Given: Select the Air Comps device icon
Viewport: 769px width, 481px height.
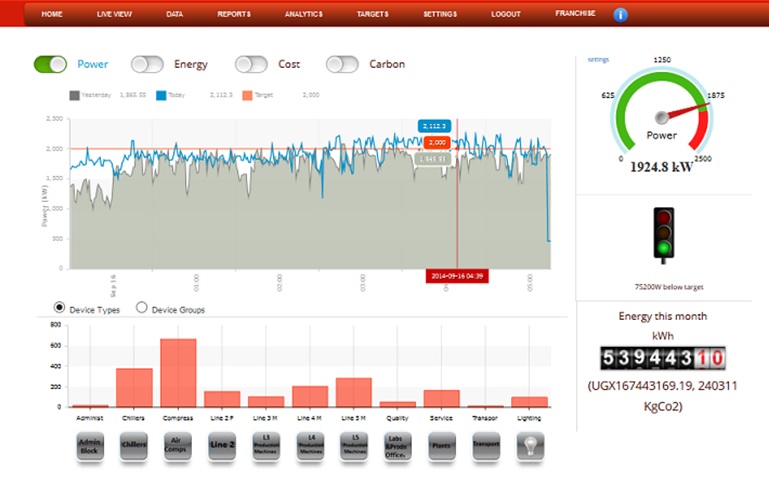Looking at the screenshot, I should tap(178, 446).
